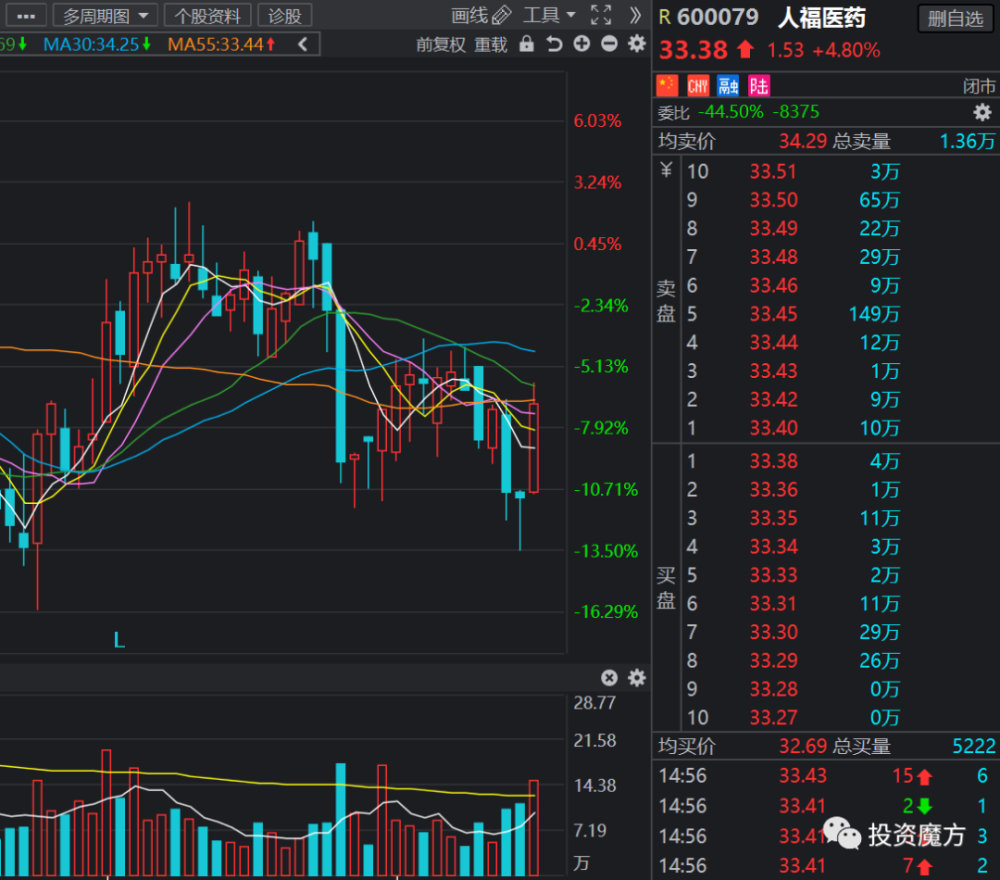The image size is (1000, 880).
Task: Select sell level 9 price 33.50
Action: point(773,200)
